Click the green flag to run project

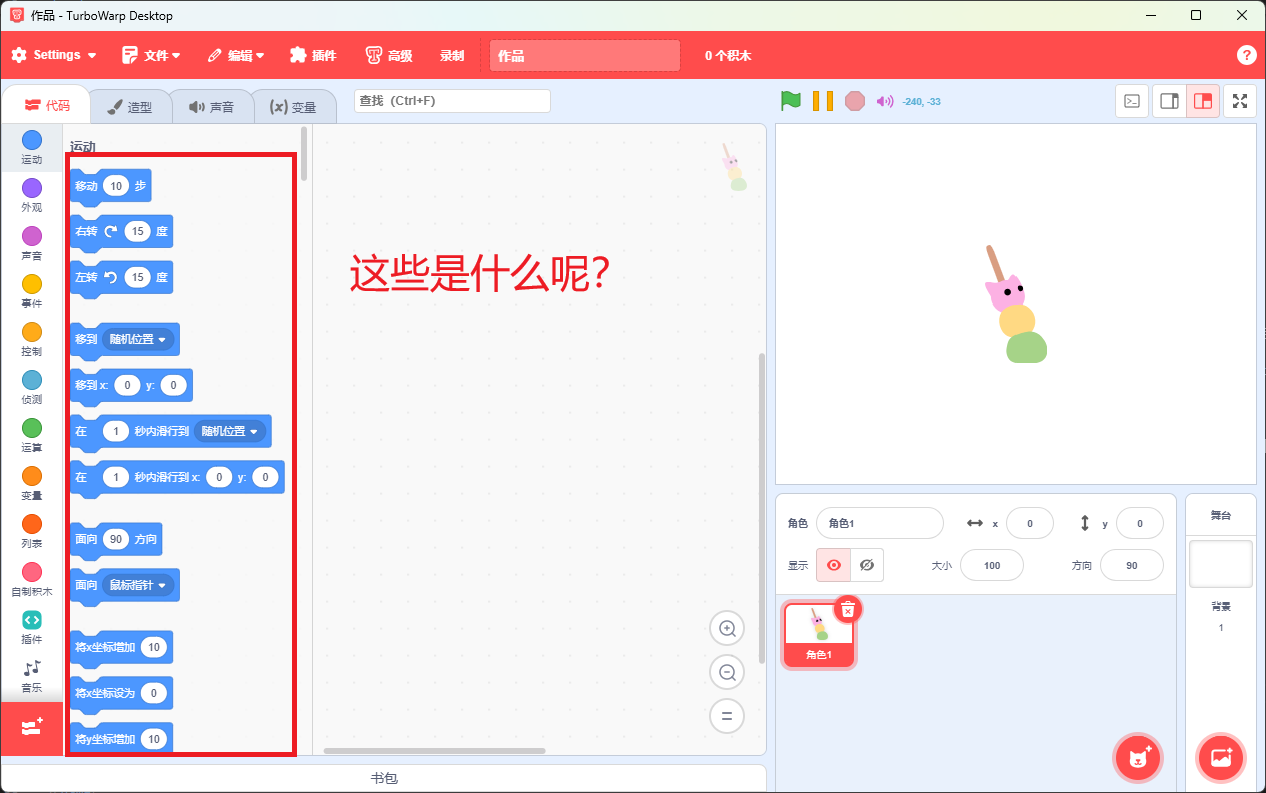pyautogui.click(x=791, y=101)
